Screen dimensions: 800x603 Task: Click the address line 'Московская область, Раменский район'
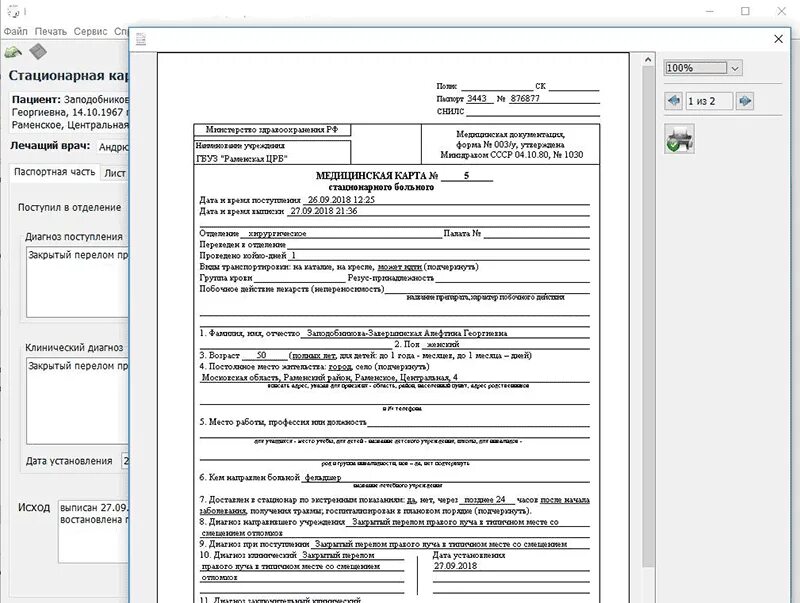(x=330, y=378)
